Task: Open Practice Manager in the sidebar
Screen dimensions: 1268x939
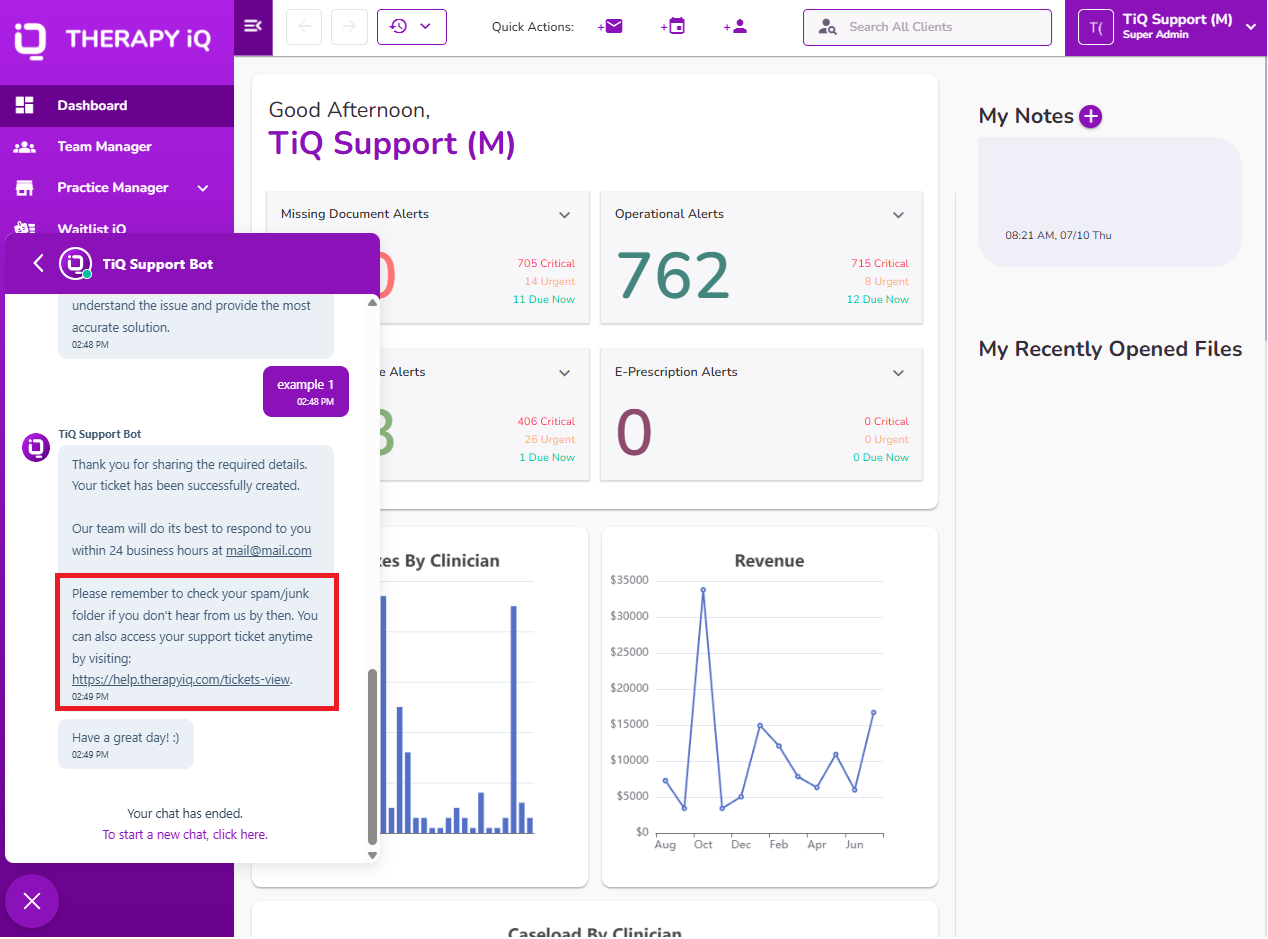Action: pyautogui.click(x=117, y=187)
